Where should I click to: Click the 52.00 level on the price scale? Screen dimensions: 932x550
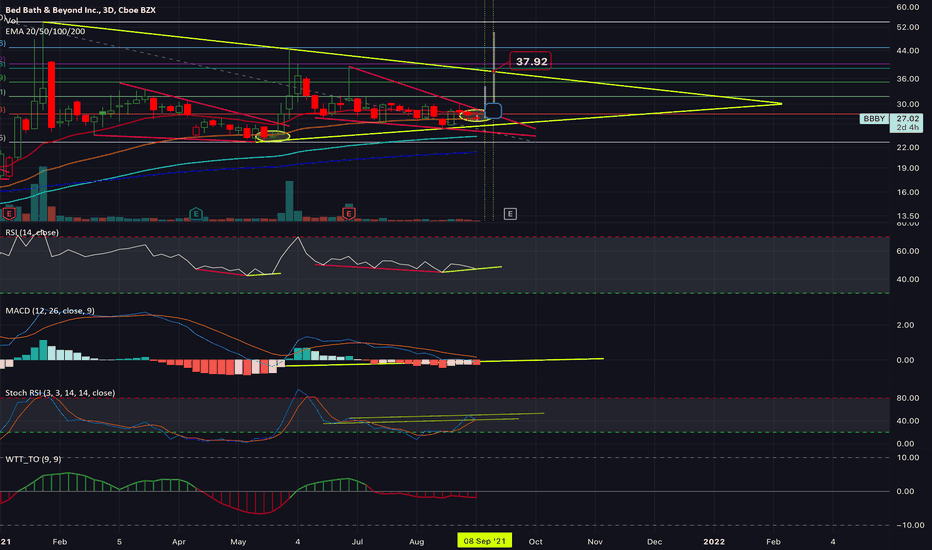pos(908,27)
